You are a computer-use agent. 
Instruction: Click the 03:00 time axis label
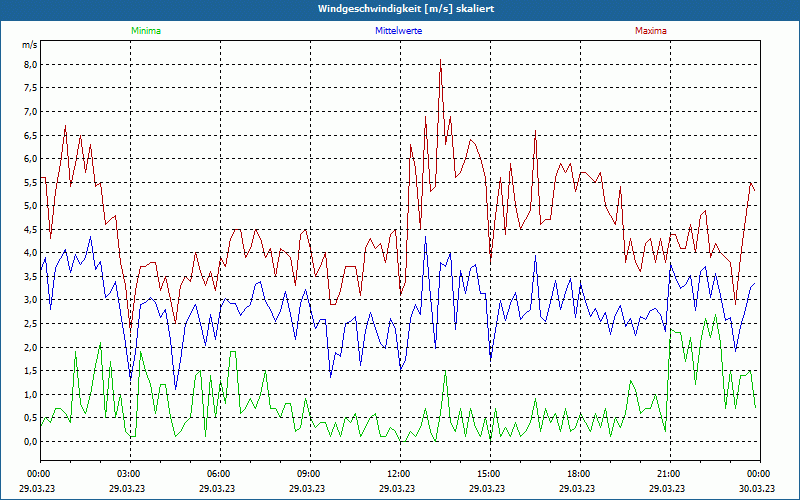[x=130, y=474]
